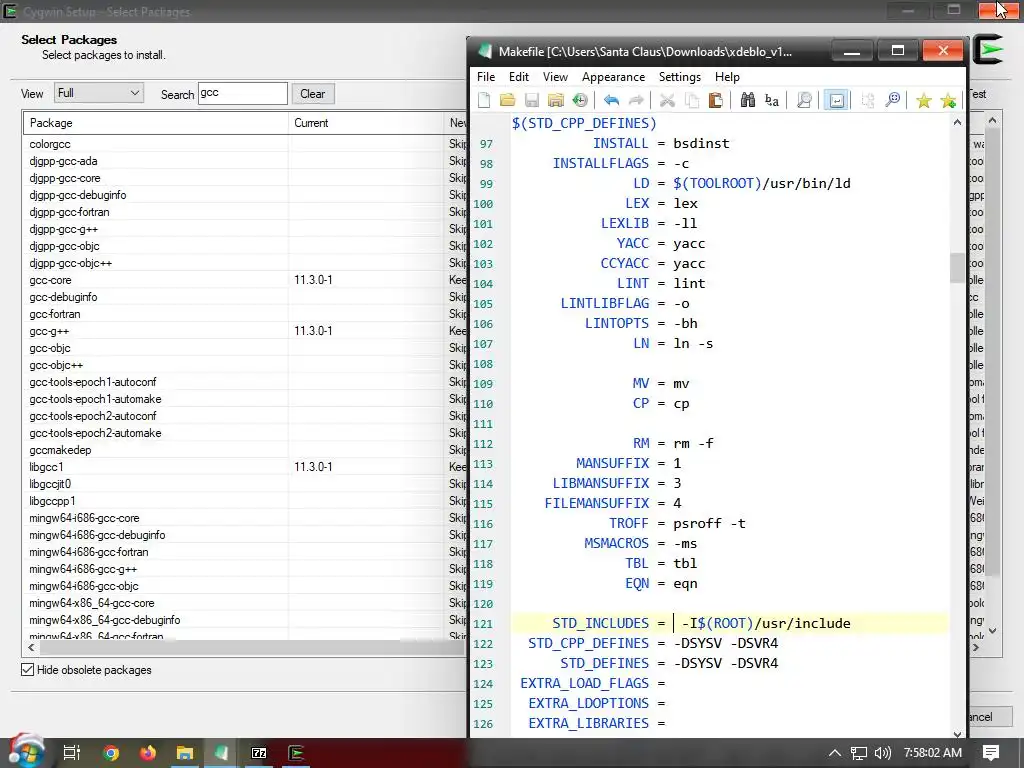Toggle word wrap toolbar button

837,100
